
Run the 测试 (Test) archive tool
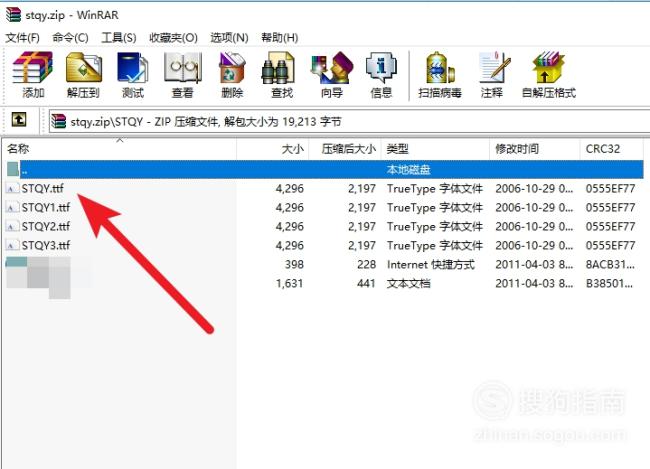pos(133,75)
